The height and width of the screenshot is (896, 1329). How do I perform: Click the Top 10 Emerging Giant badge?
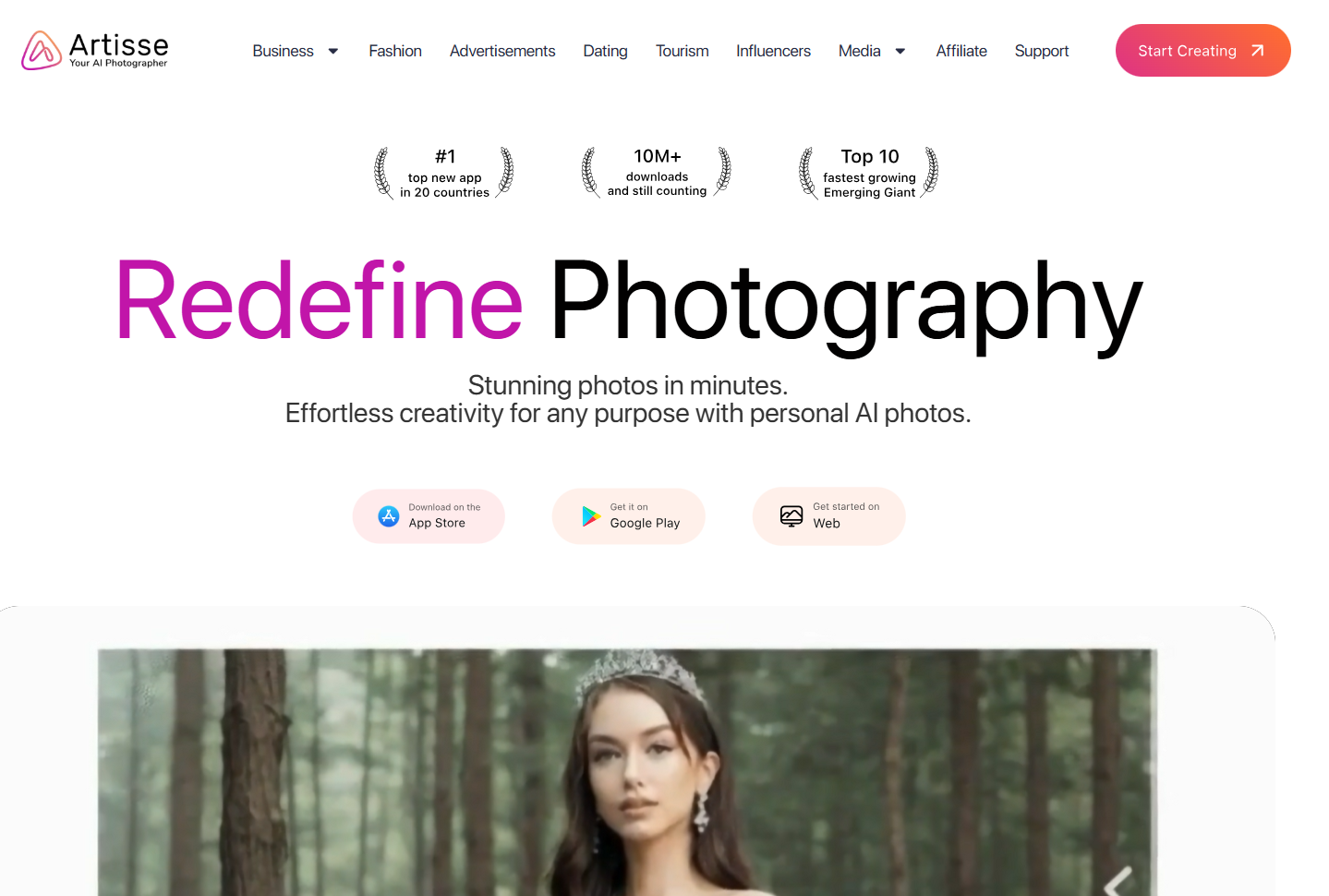[x=869, y=173]
